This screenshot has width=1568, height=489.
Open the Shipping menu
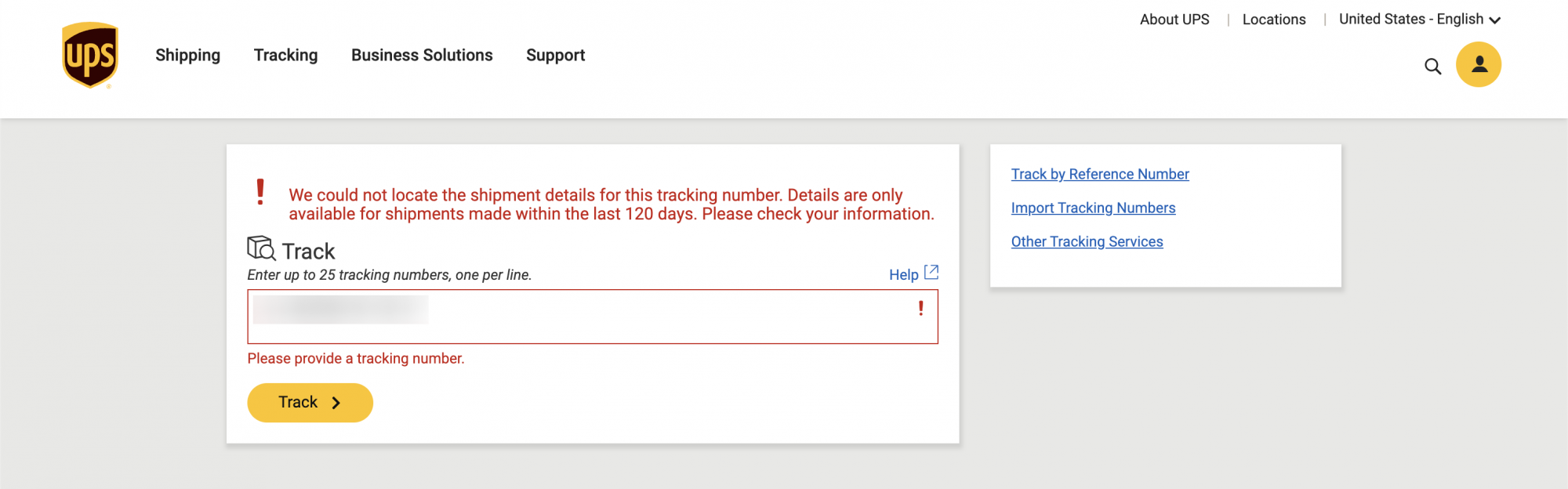[x=188, y=56]
